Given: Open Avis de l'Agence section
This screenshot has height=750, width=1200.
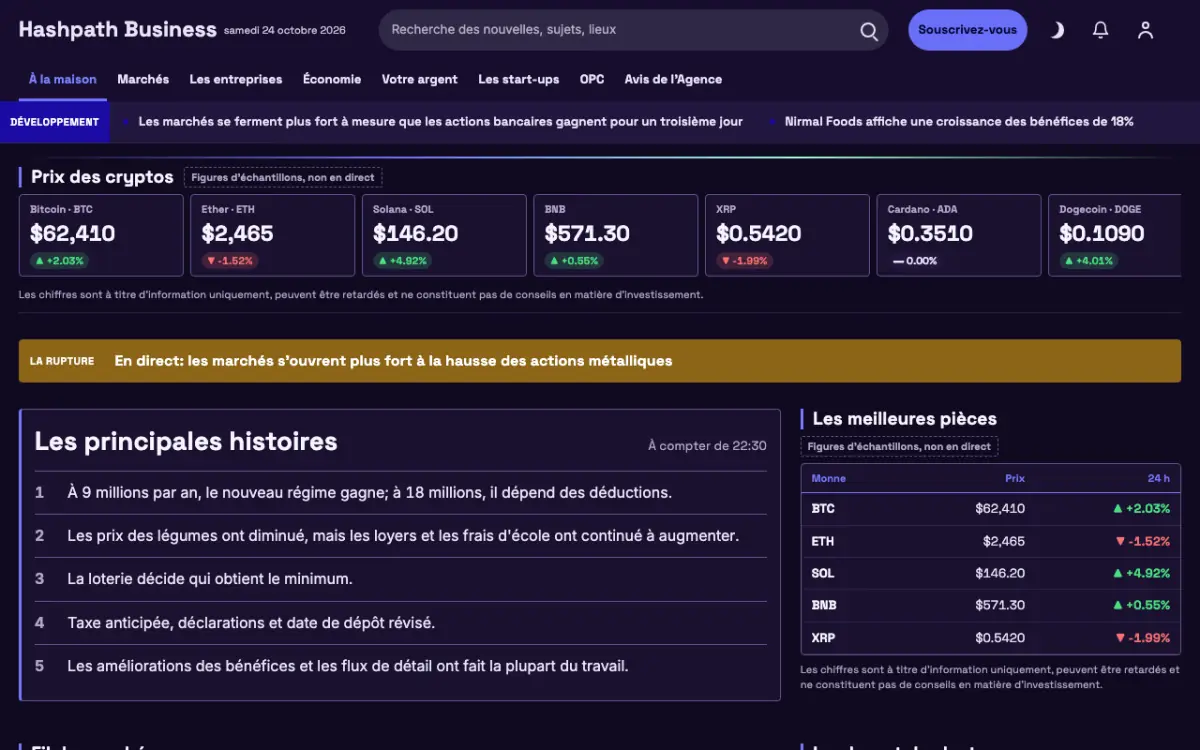Looking at the screenshot, I should coord(673,80).
